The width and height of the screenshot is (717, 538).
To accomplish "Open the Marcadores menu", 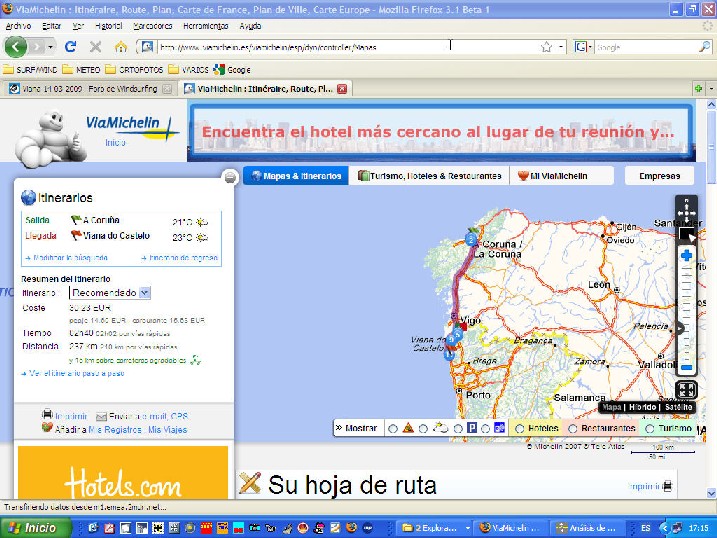I will coord(153,26).
